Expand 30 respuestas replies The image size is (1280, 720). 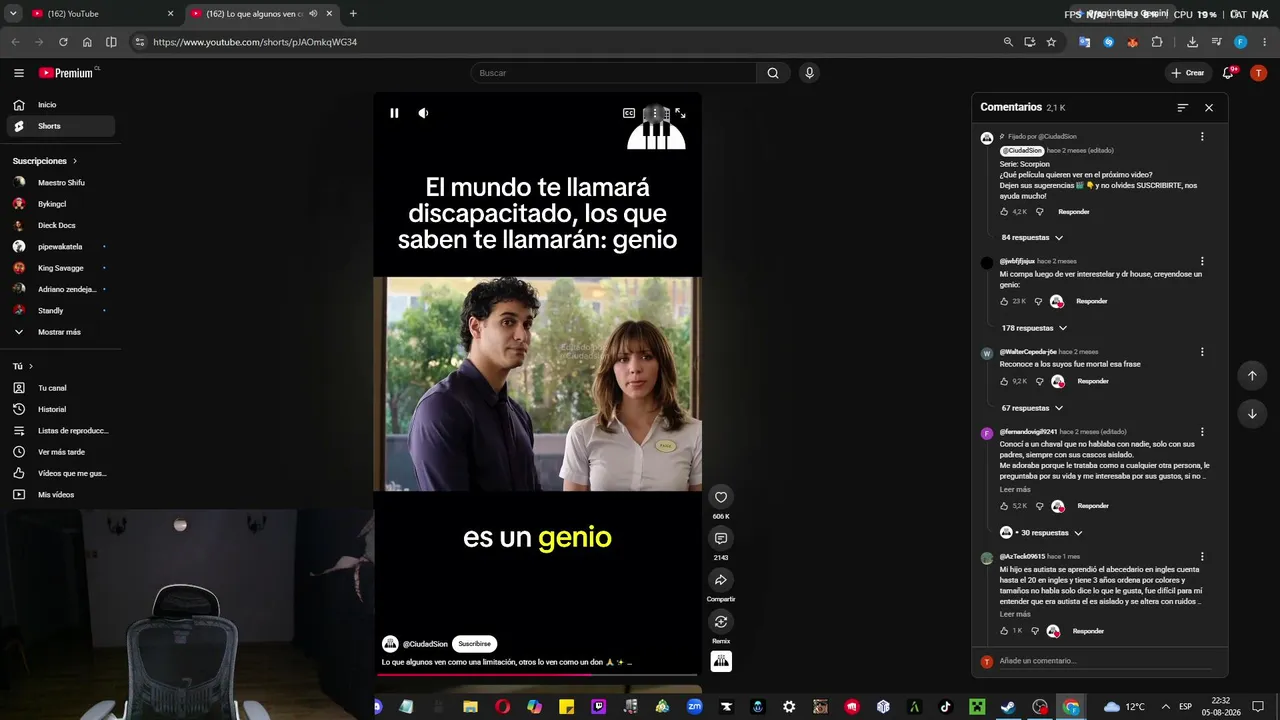[1041, 533]
